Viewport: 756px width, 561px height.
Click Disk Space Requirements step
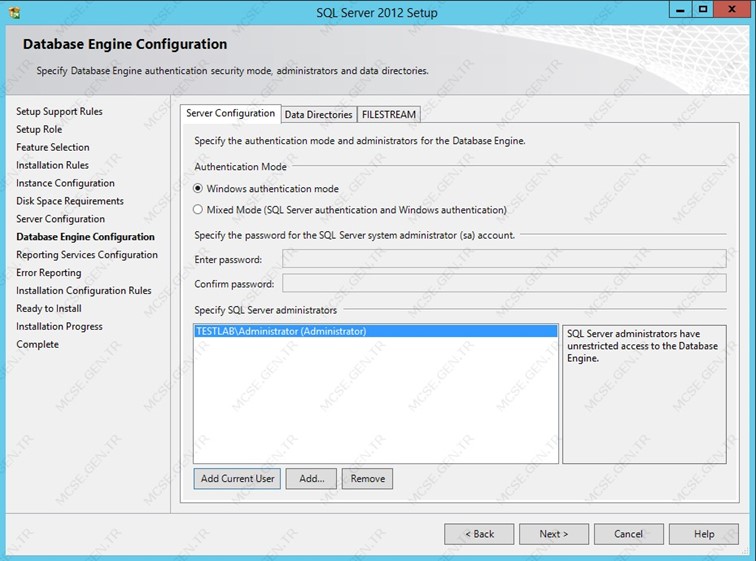tap(70, 201)
